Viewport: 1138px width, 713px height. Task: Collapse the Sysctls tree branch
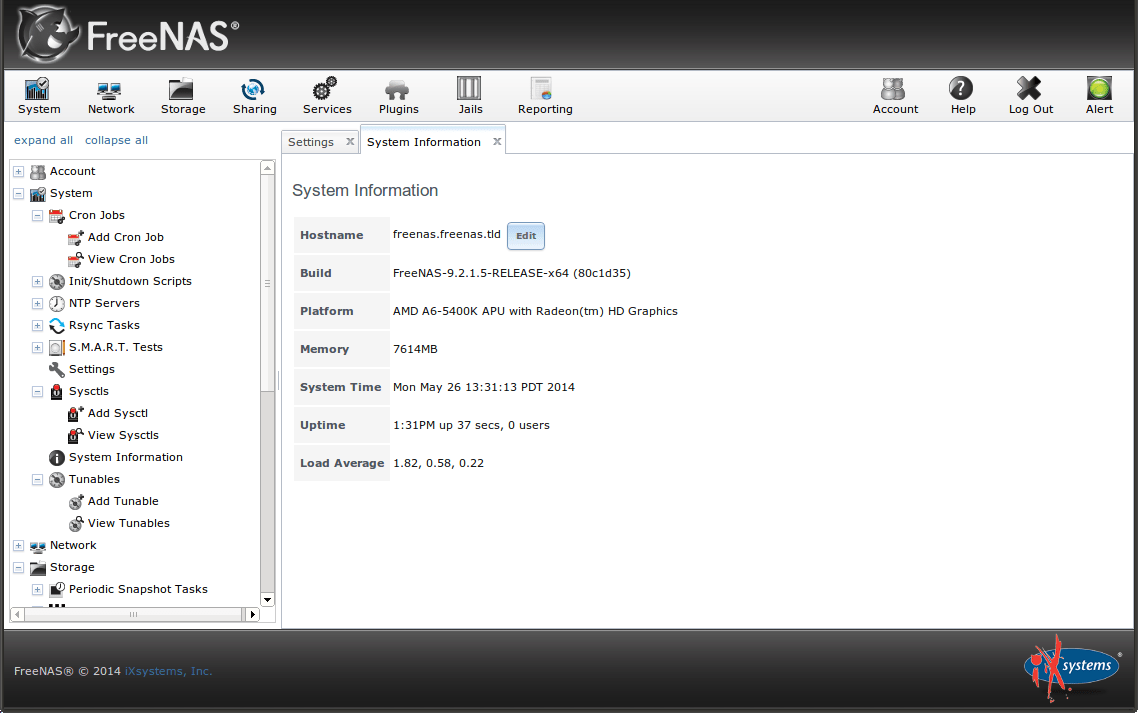37,391
